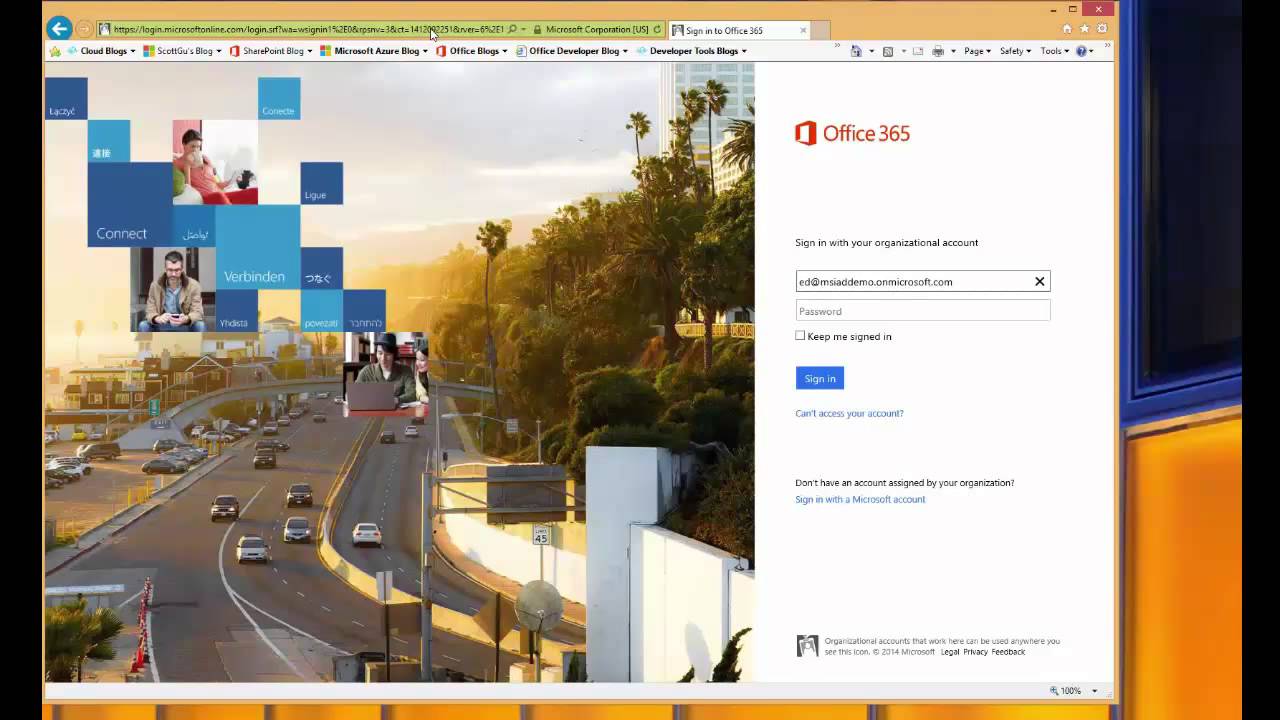Image resolution: width=1280 pixels, height=720 pixels.
Task: Clear the email field with the X
Action: click(x=1040, y=282)
